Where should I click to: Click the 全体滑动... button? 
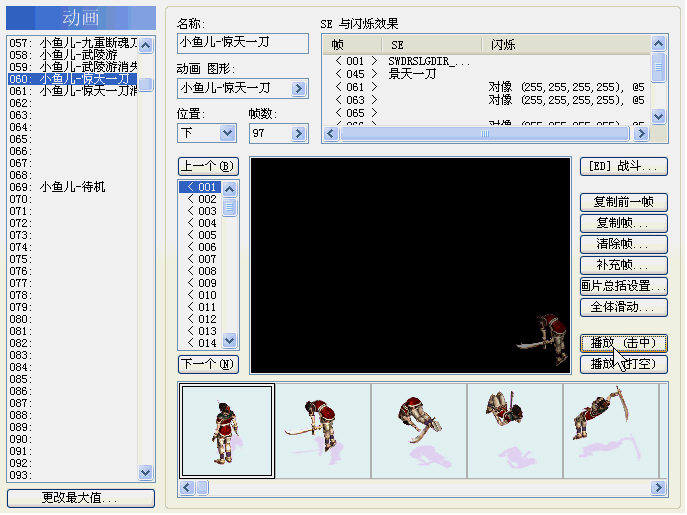[x=624, y=307]
